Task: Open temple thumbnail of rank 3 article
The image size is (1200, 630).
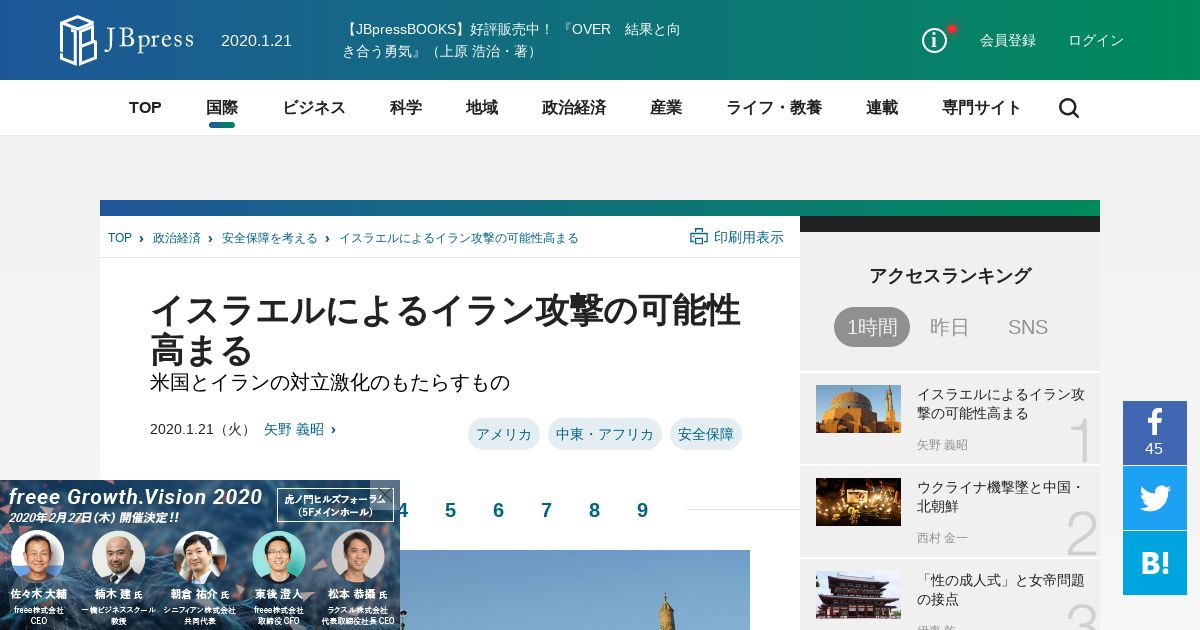Action: (x=858, y=595)
